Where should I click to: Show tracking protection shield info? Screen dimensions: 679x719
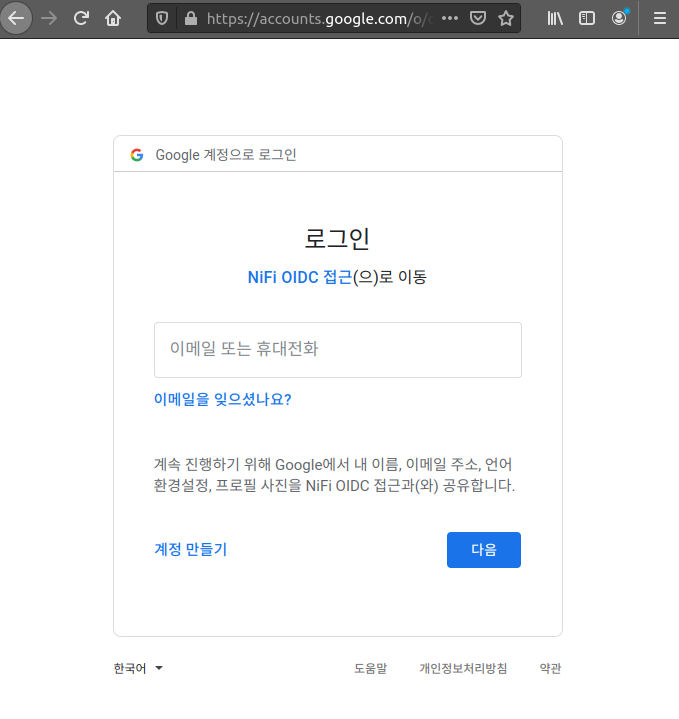point(162,18)
